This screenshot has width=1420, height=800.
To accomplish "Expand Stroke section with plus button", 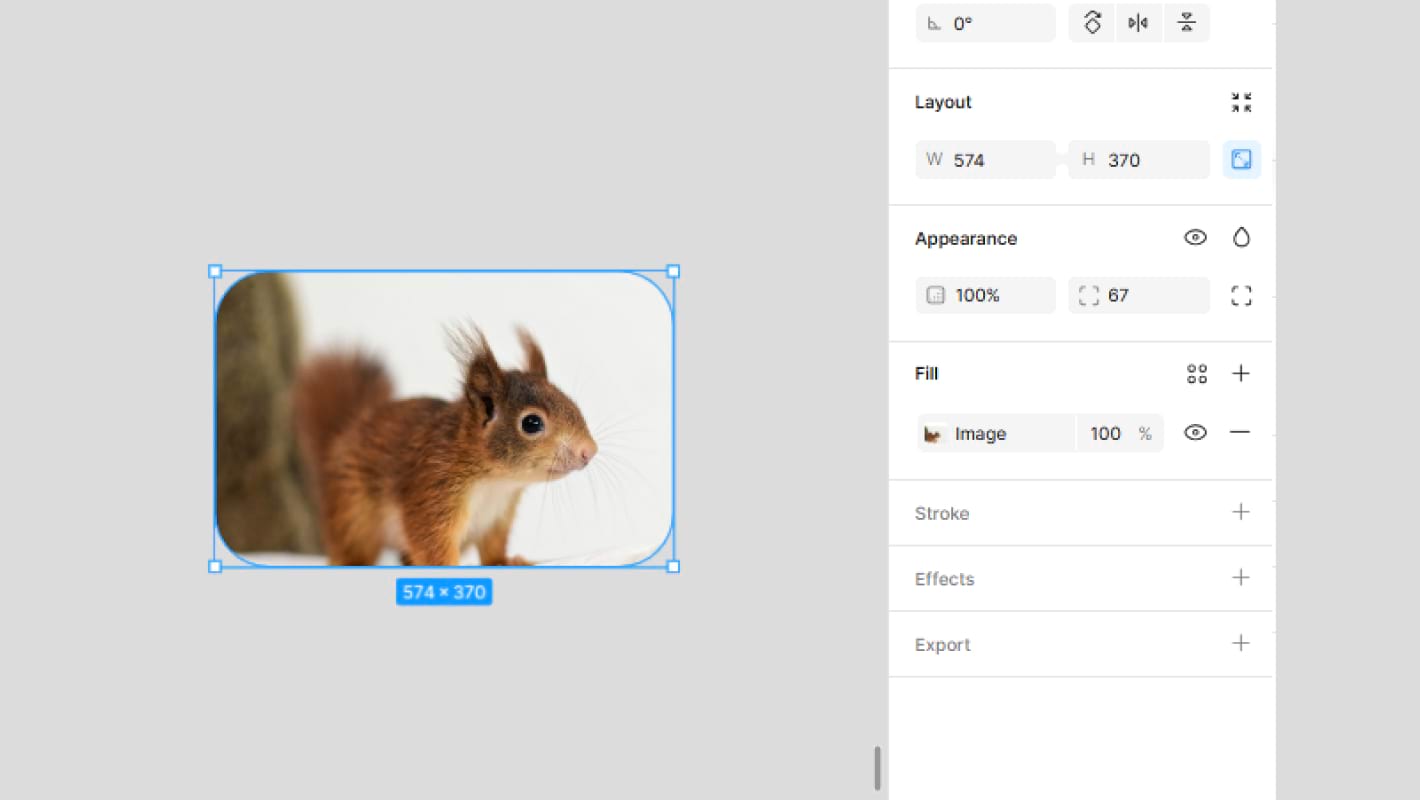I will [x=1241, y=512].
